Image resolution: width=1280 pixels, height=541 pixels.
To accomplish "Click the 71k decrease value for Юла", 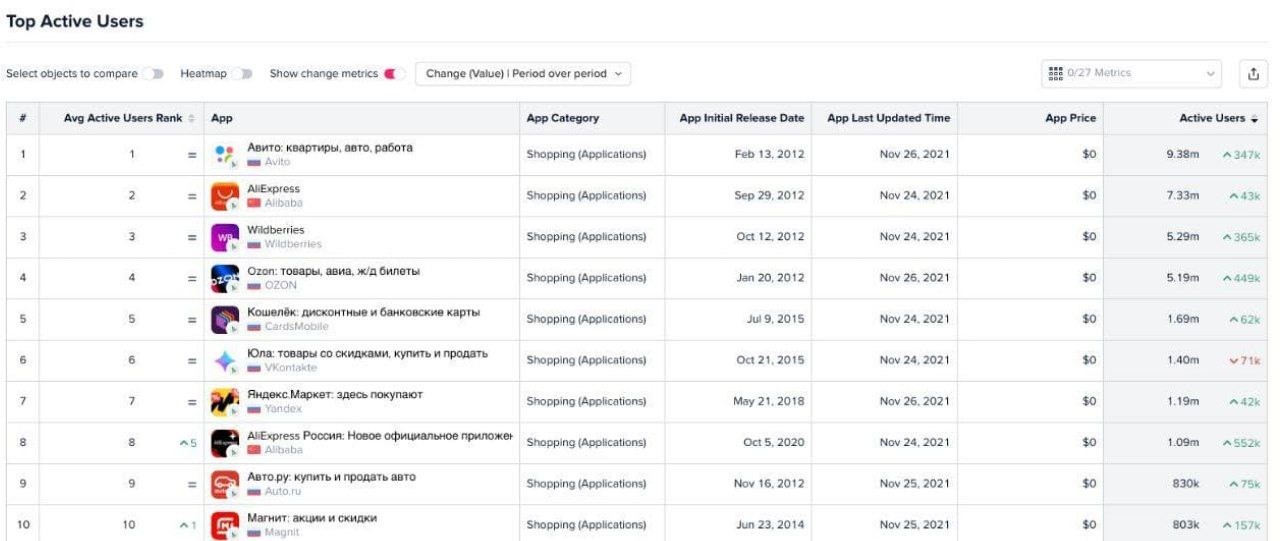I will 1245,360.
